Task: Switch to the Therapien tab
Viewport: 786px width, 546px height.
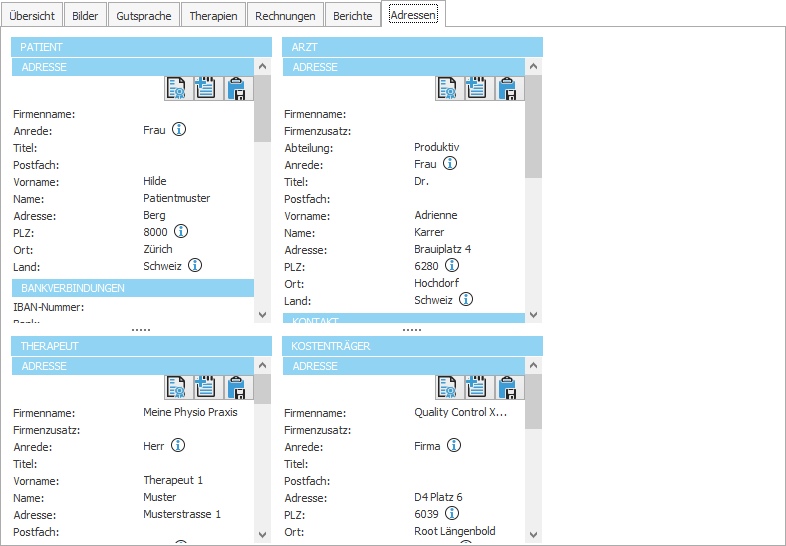Action: (212, 16)
